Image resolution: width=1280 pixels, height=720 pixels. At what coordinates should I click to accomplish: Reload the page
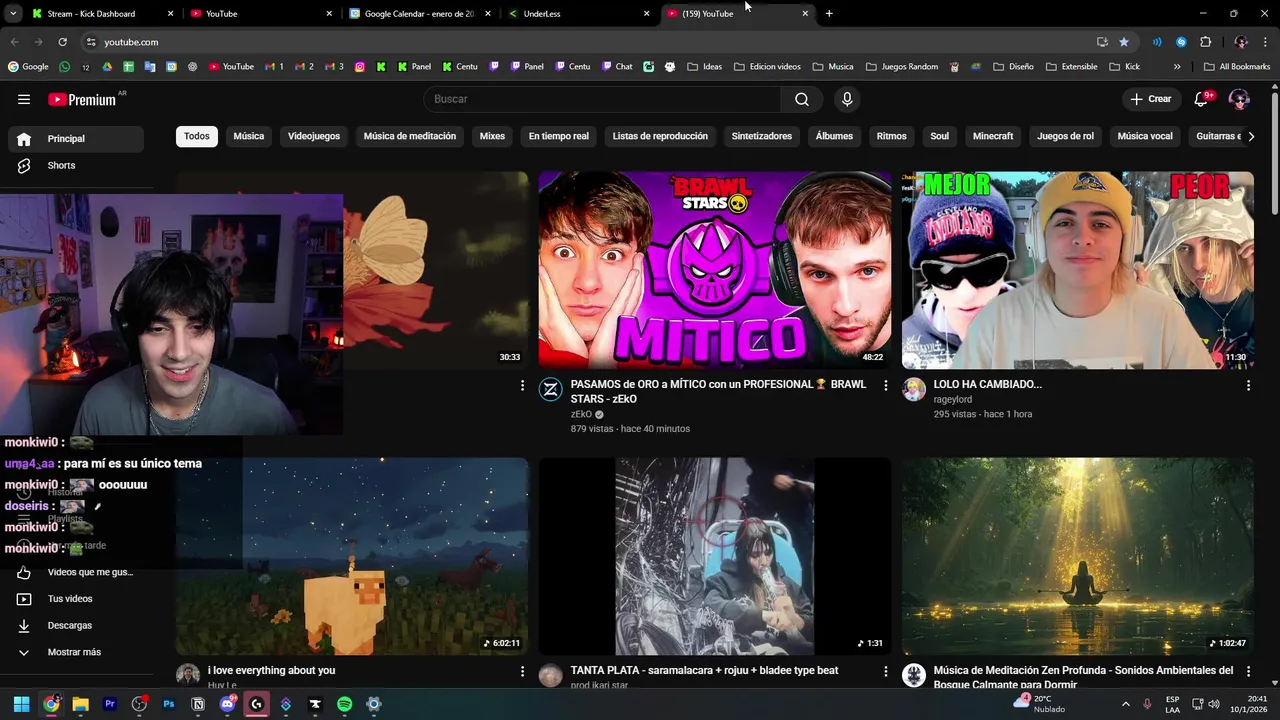(62, 42)
